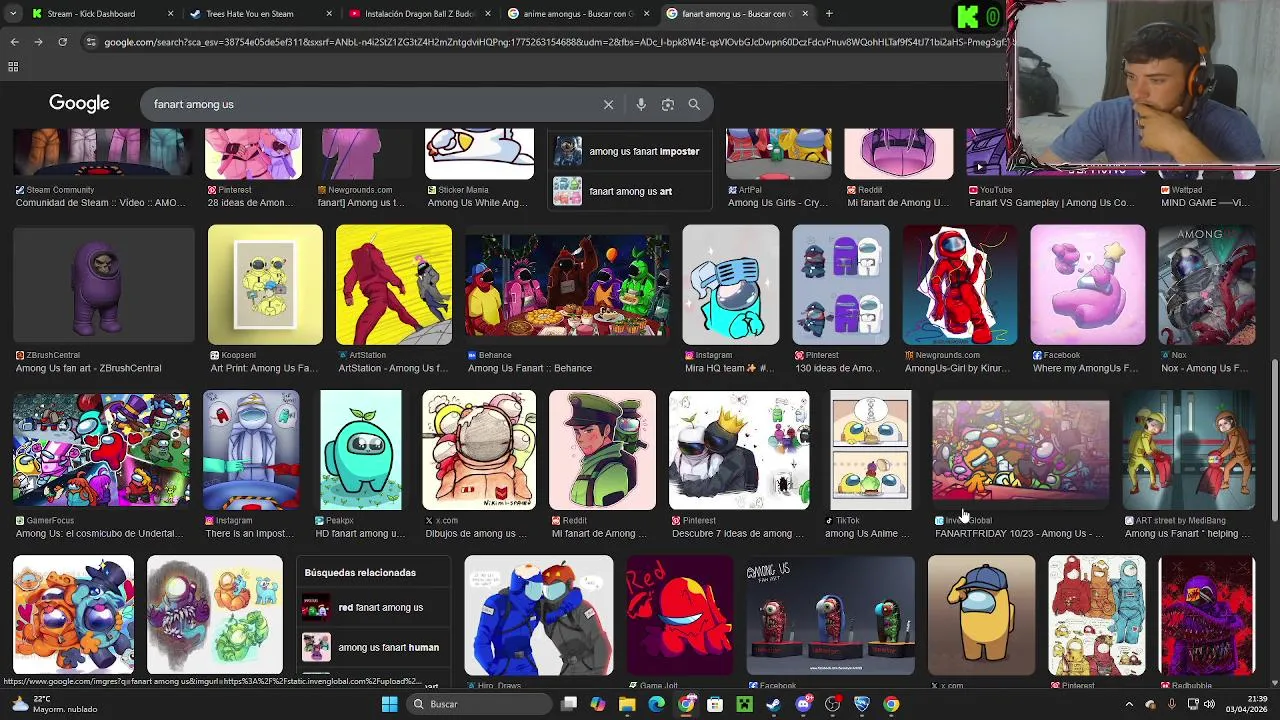The width and height of the screenshot is (1280, 720).
Task: Open GamerFocus colorful crewmates collage
Action: pyautogui.click(x=101, y=450)
